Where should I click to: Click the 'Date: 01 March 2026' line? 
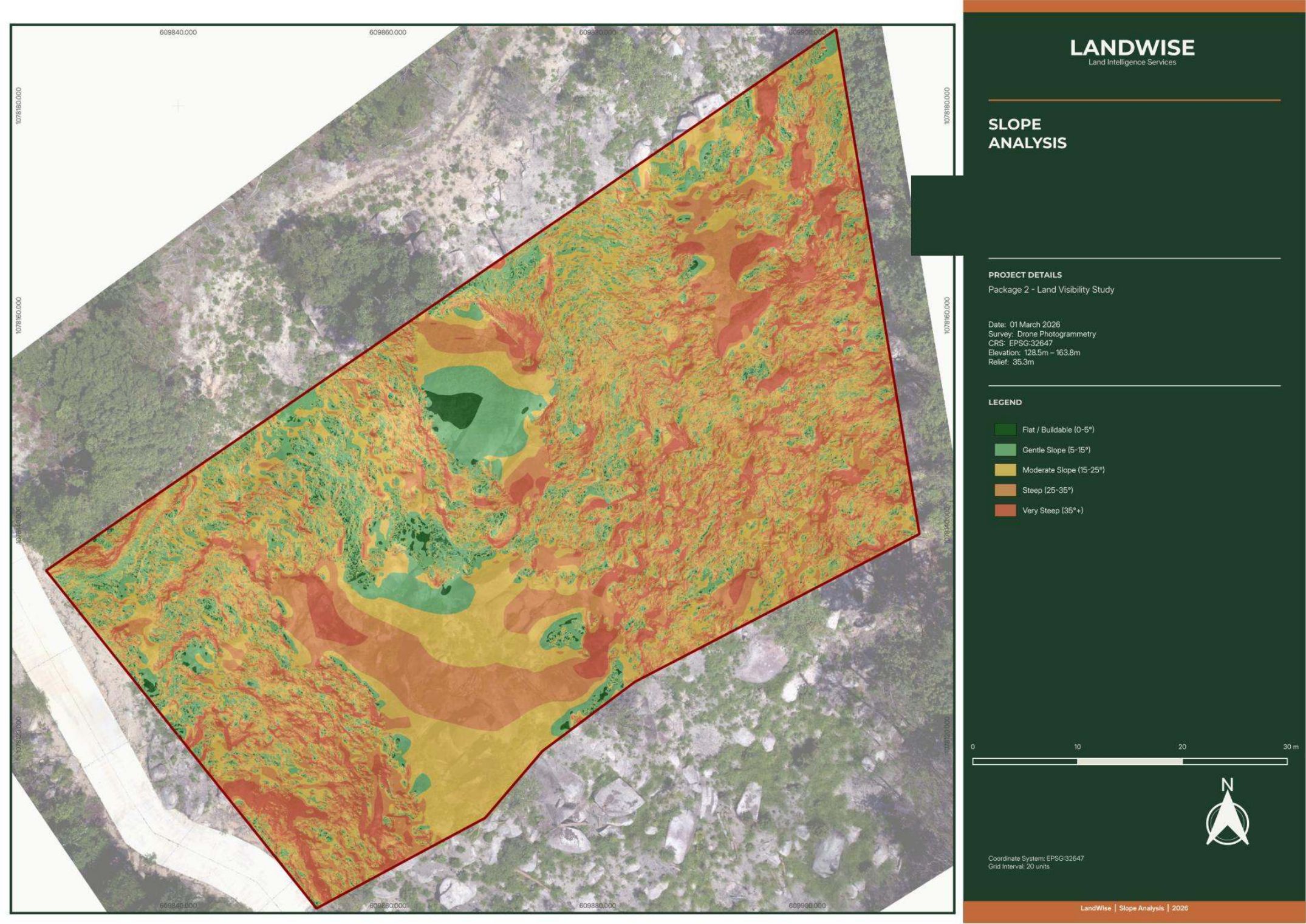[1024, 324]
